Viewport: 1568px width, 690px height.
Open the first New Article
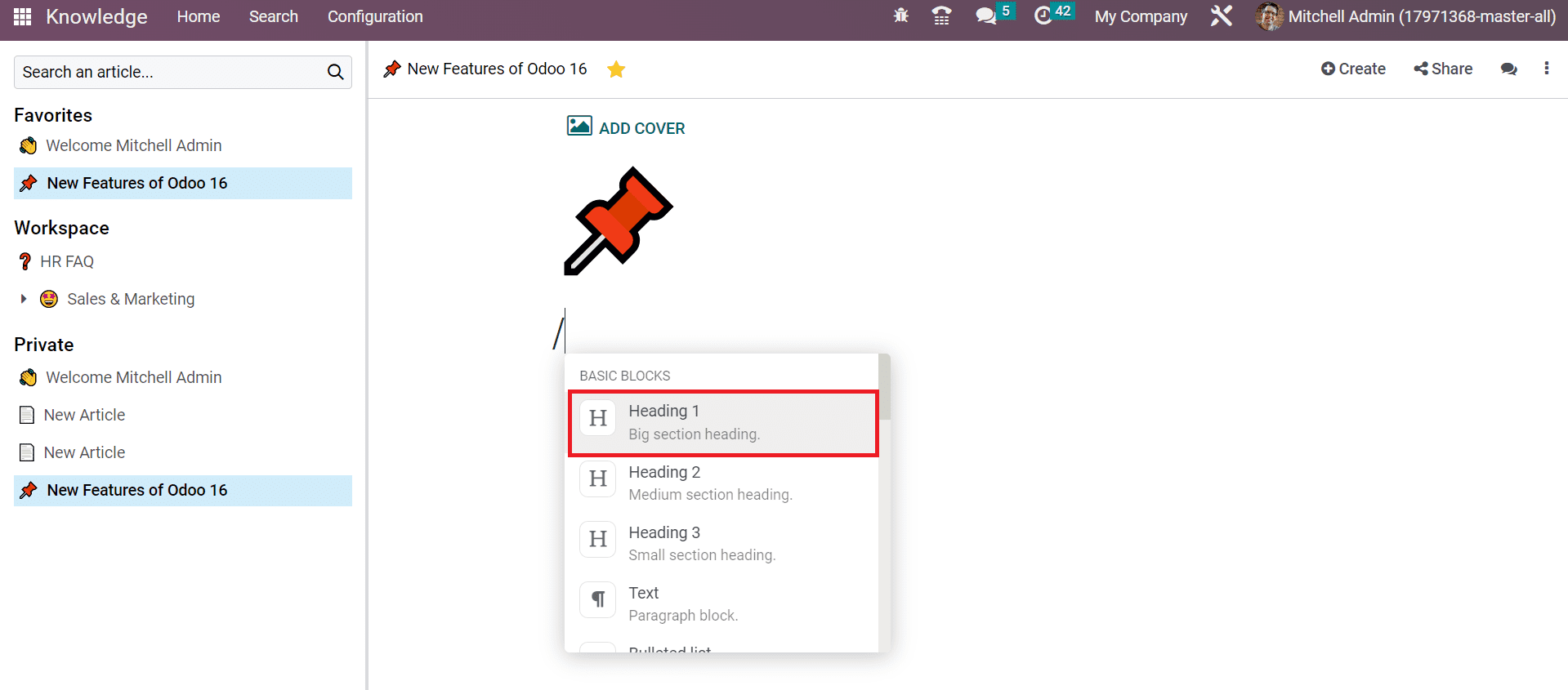[85, 416]
